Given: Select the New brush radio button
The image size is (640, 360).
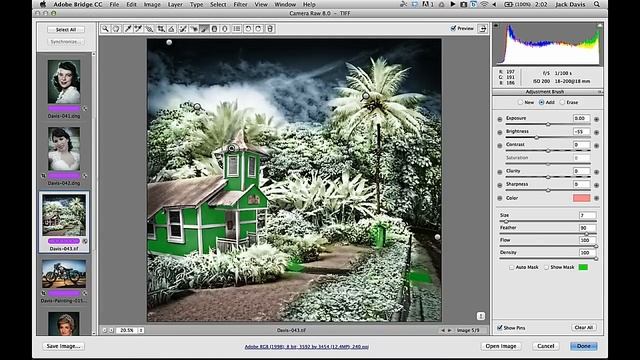Looking at the screenshot, I should [x=520, y=102].
